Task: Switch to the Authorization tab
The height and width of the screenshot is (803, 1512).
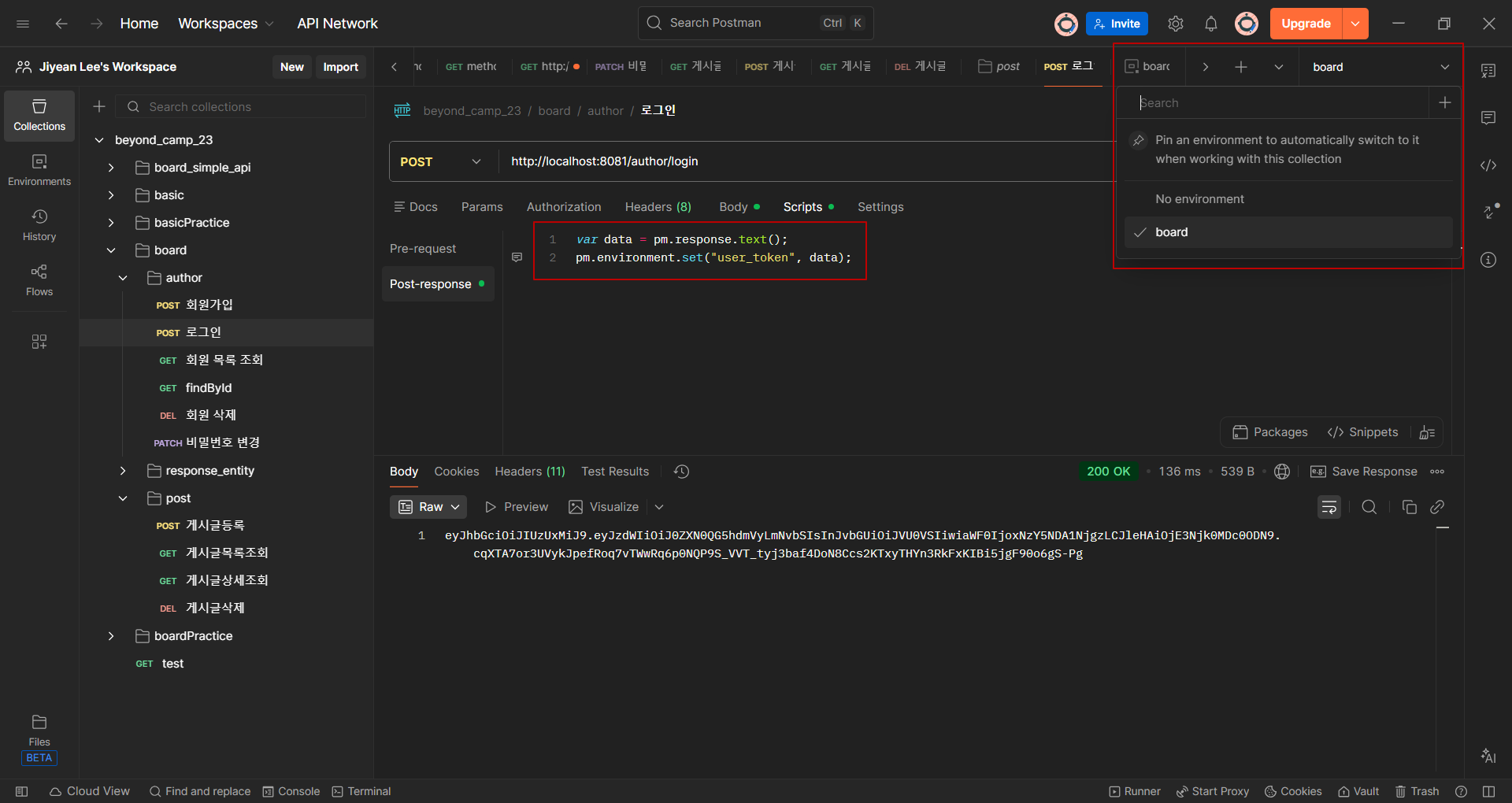Action: pos(564,207)
